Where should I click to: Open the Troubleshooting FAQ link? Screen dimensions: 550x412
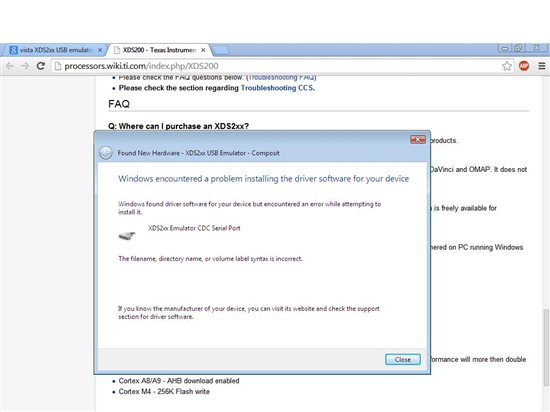[282, 77]
